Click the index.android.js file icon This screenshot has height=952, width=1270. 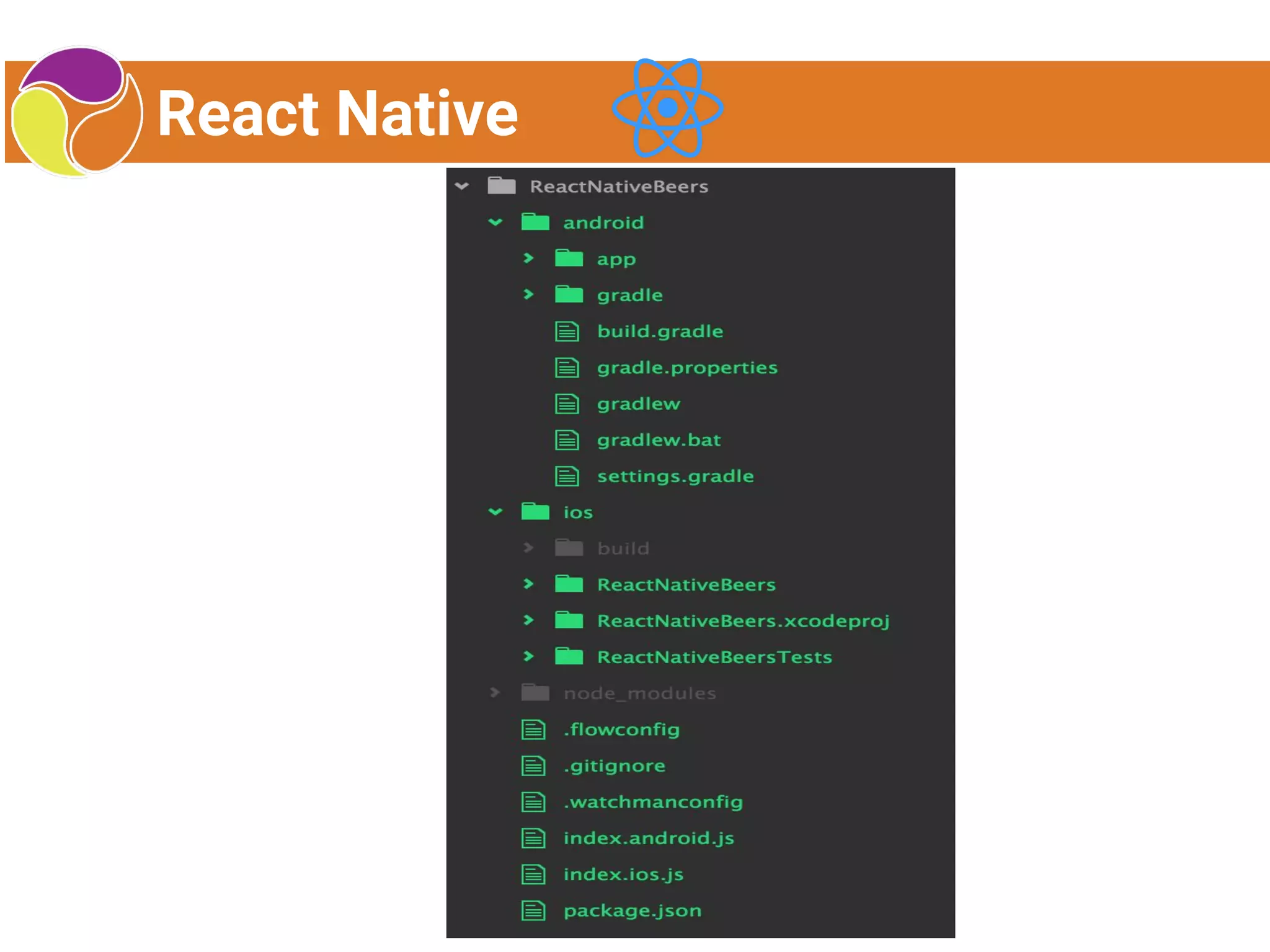coord(533,838)
